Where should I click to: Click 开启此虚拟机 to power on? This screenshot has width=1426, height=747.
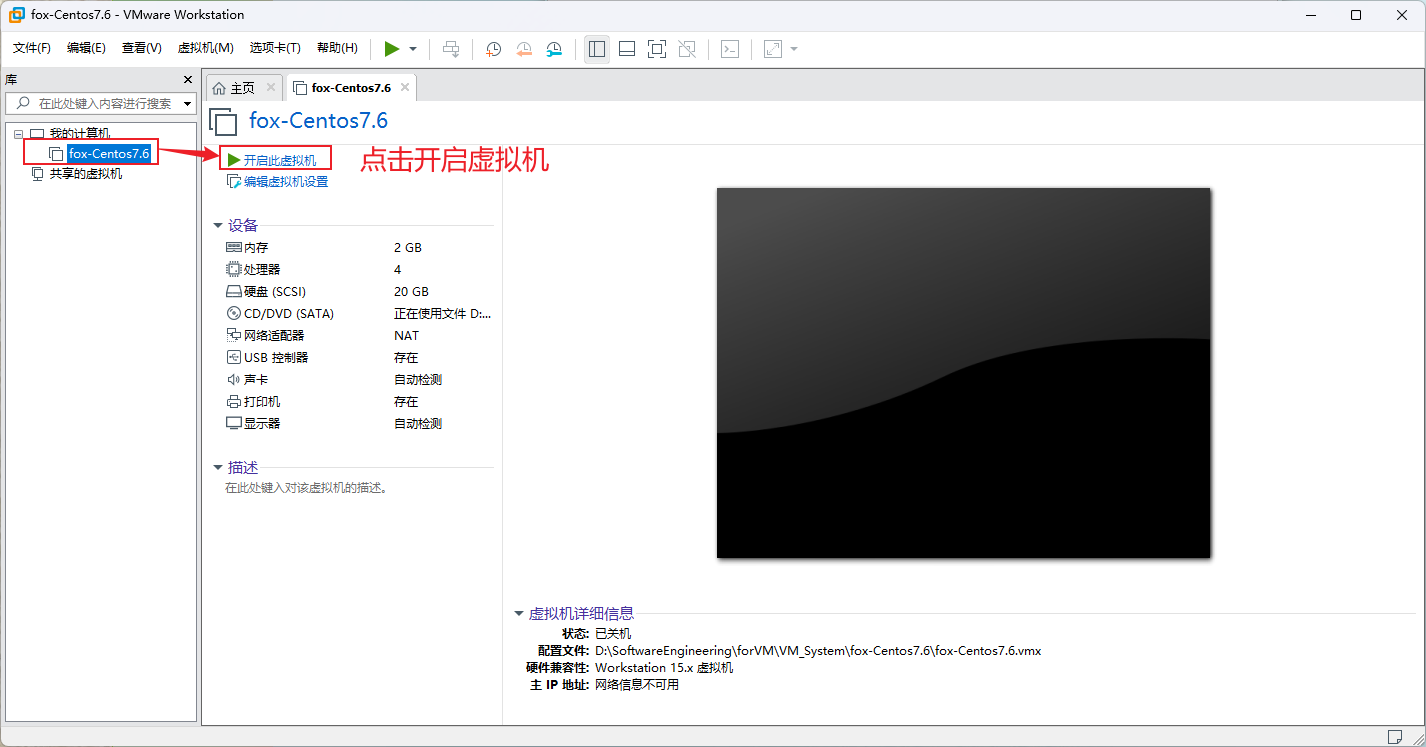[280, 160]
